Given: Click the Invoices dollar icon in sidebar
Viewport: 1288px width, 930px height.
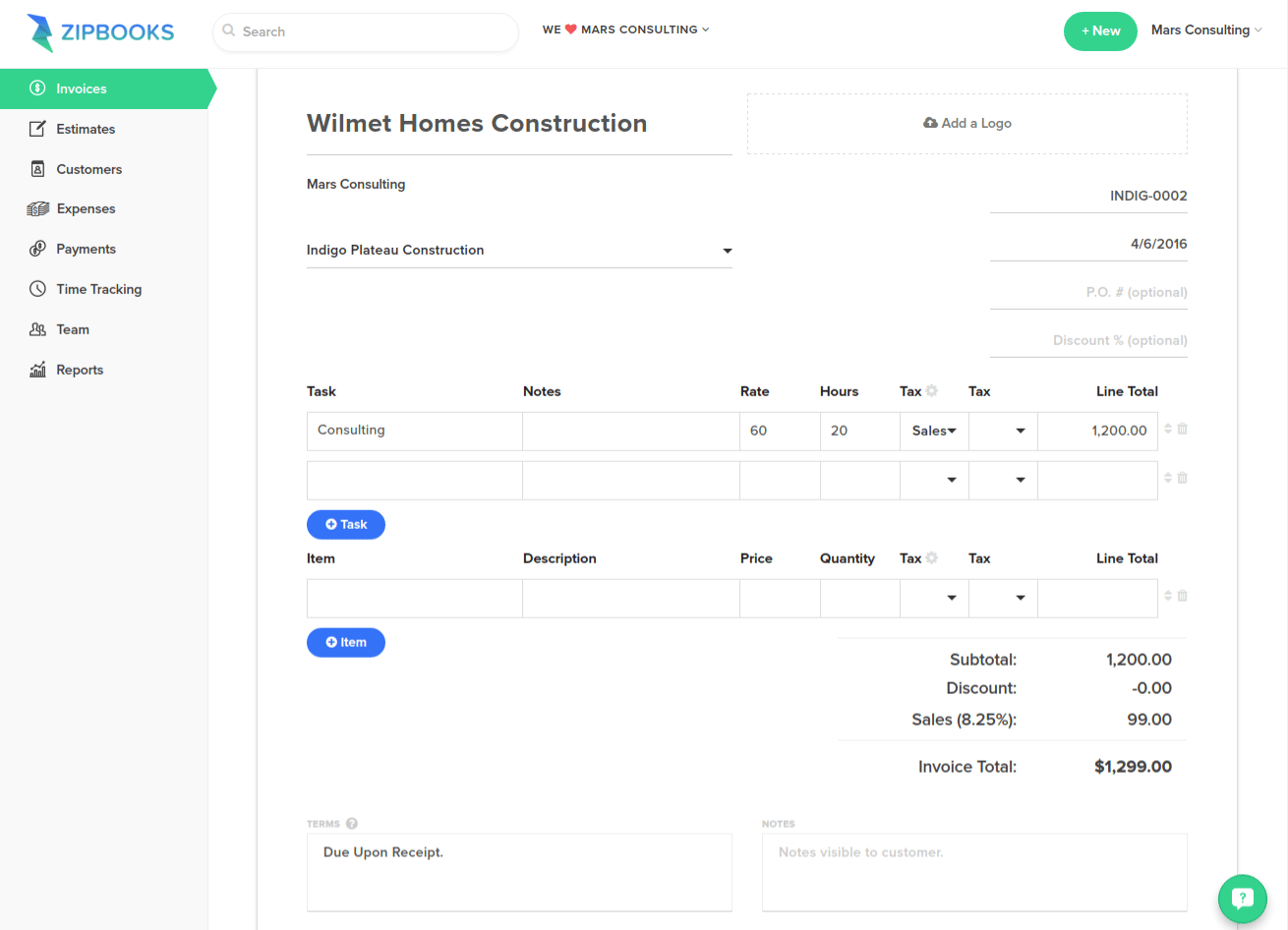Looking at the screenshot, I should (37, 88).
